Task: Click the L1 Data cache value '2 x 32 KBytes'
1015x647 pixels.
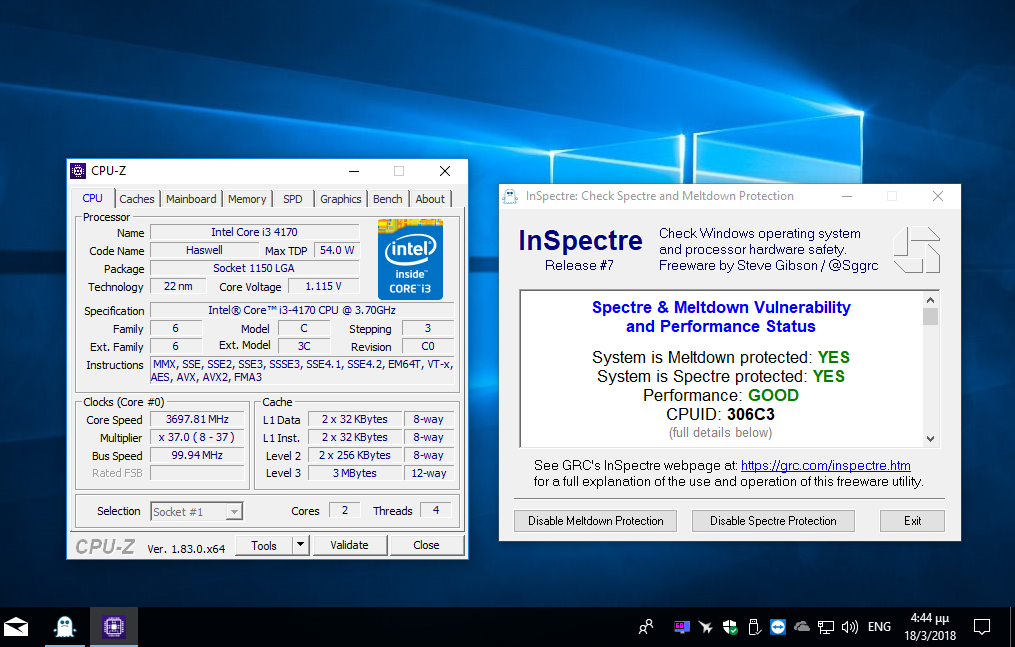Action: pos(355,419)
